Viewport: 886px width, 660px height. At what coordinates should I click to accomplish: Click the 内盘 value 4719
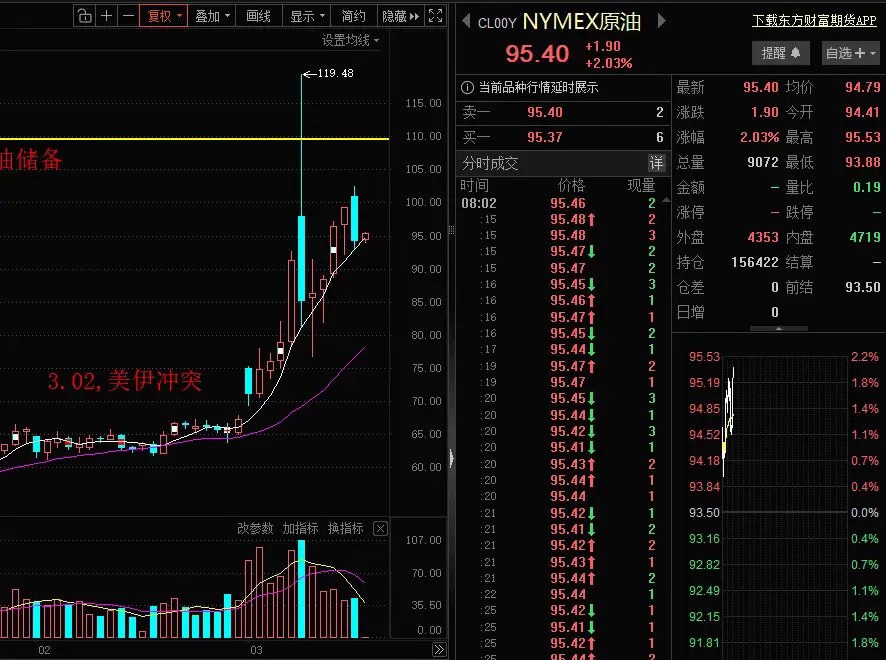click(865, 237)
